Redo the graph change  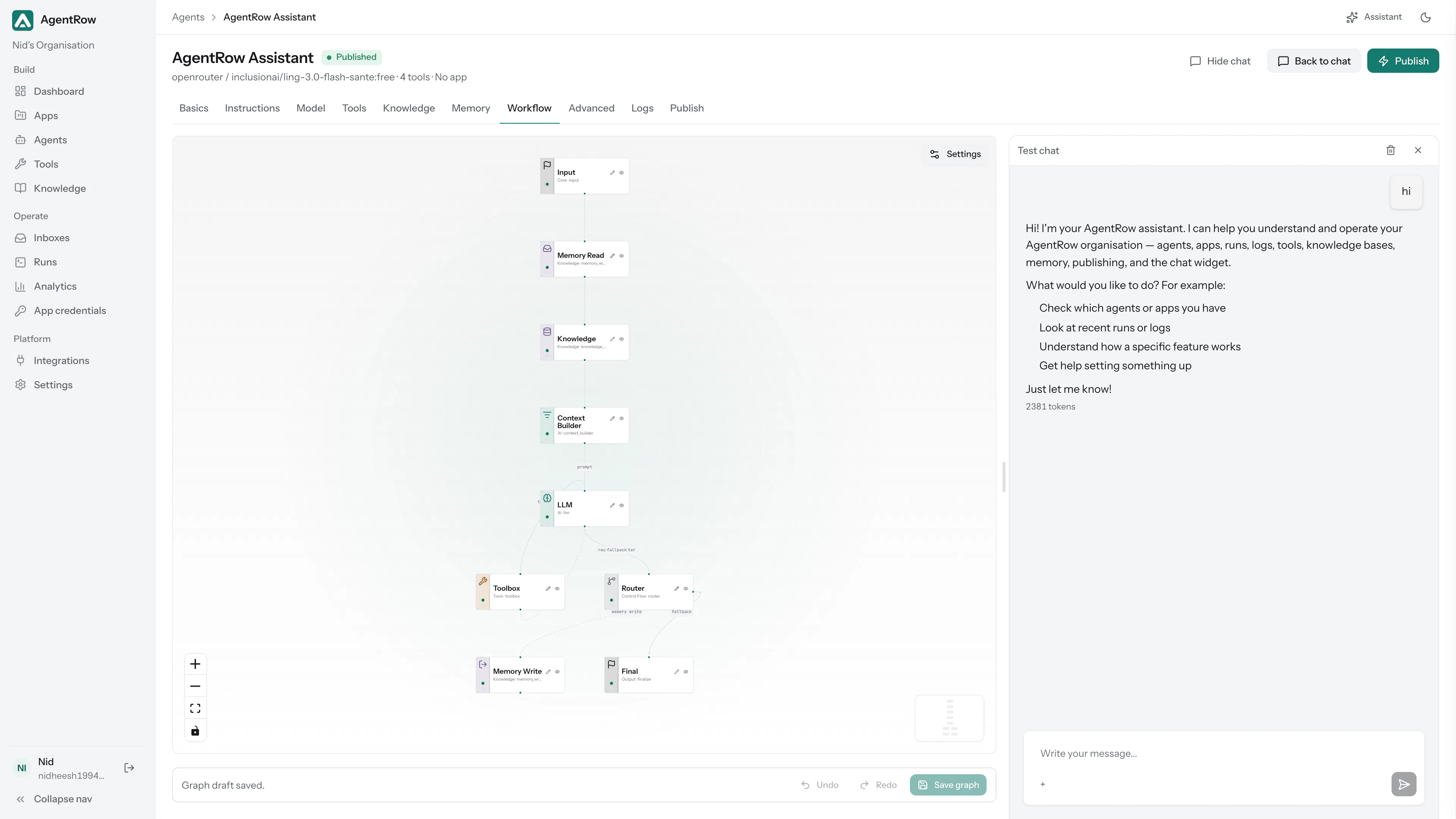(879, 785)
